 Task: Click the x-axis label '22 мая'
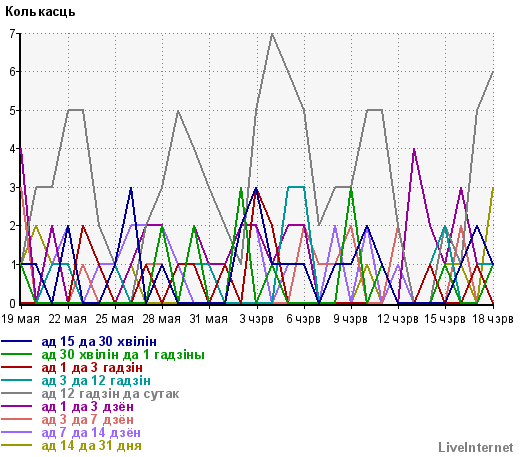coord(68,319)
